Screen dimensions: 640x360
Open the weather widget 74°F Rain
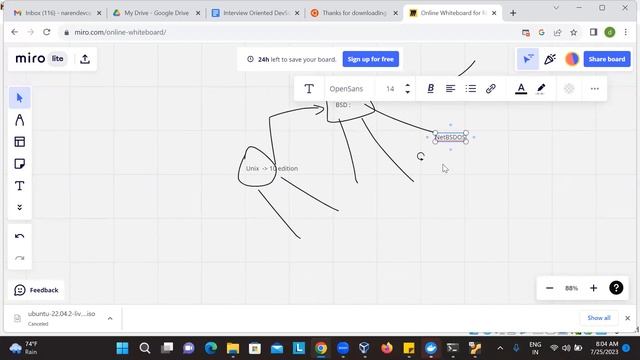[24, 348]
